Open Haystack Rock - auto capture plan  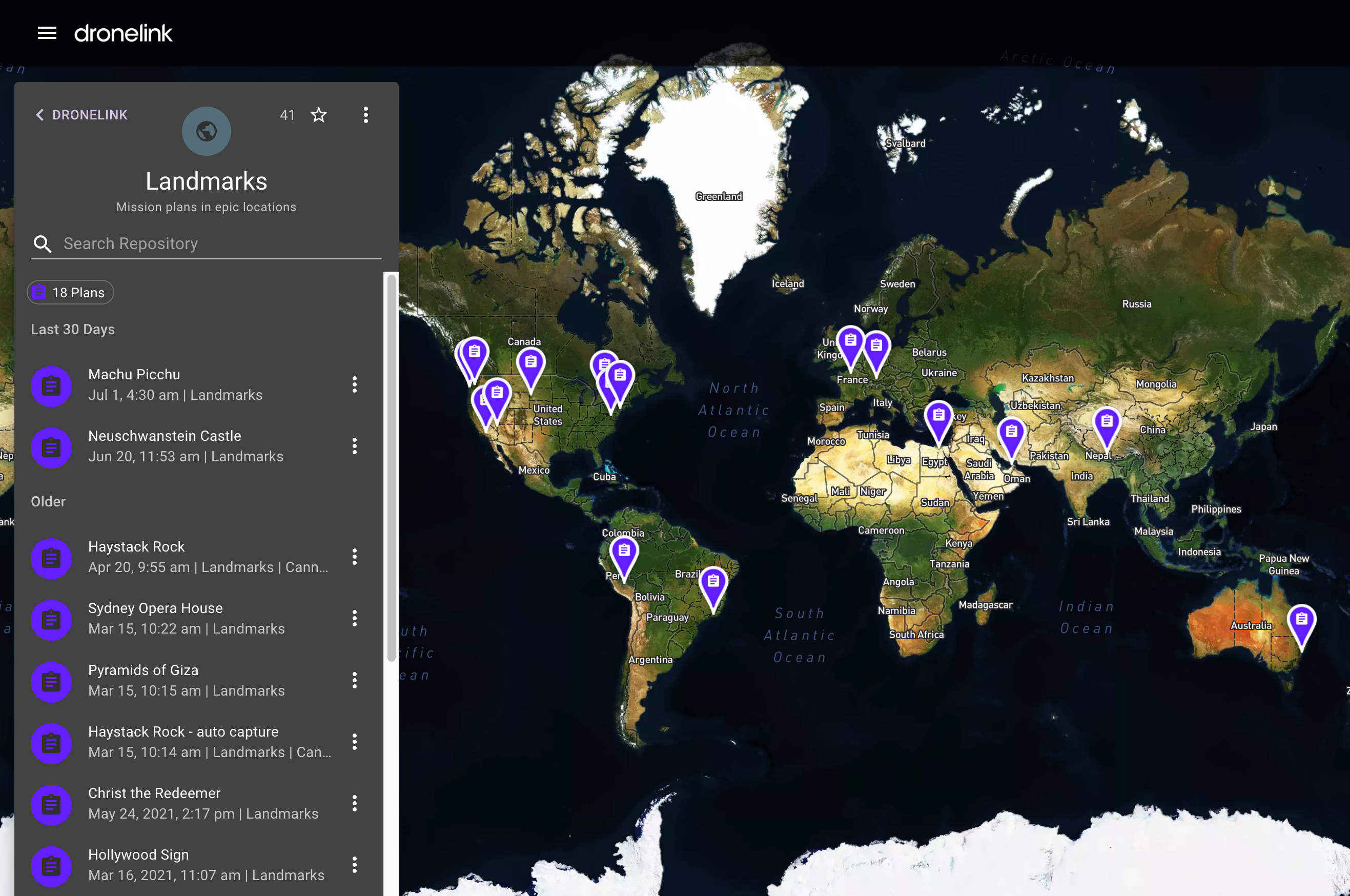[199, 742]
